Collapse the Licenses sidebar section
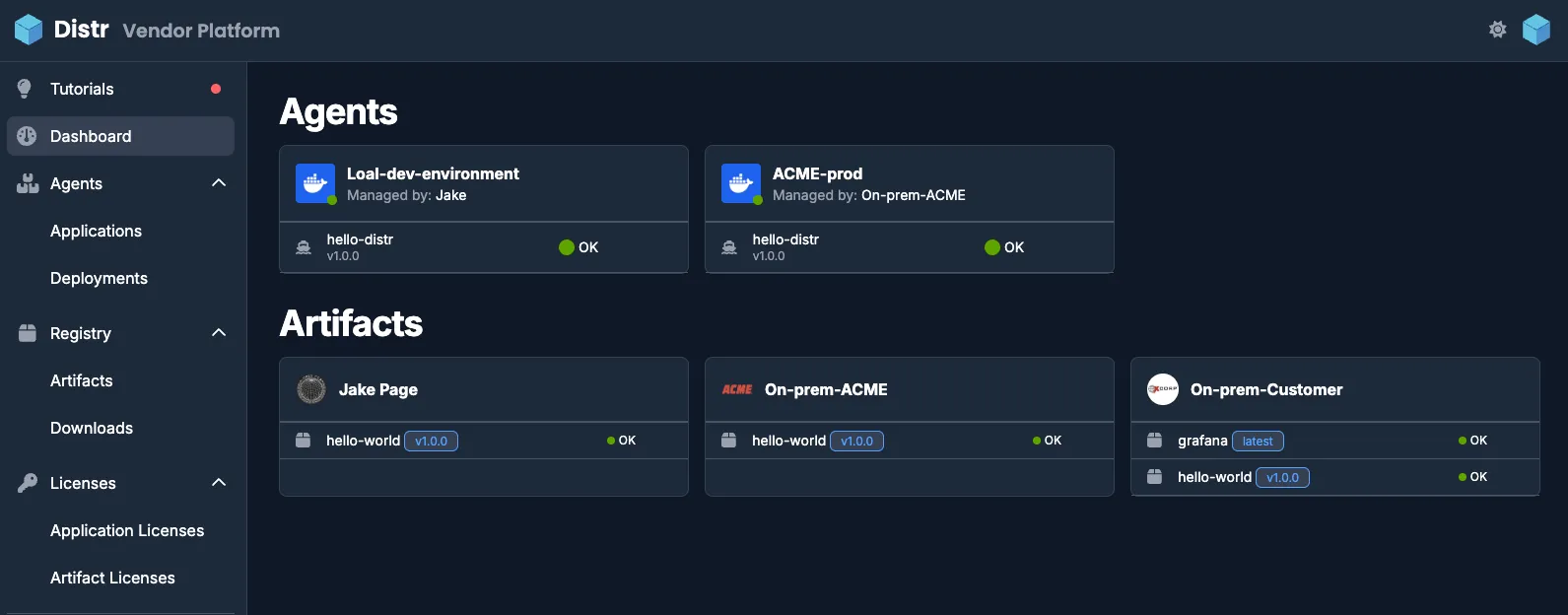Screen dimensions: 1568x615 [218, 482]
